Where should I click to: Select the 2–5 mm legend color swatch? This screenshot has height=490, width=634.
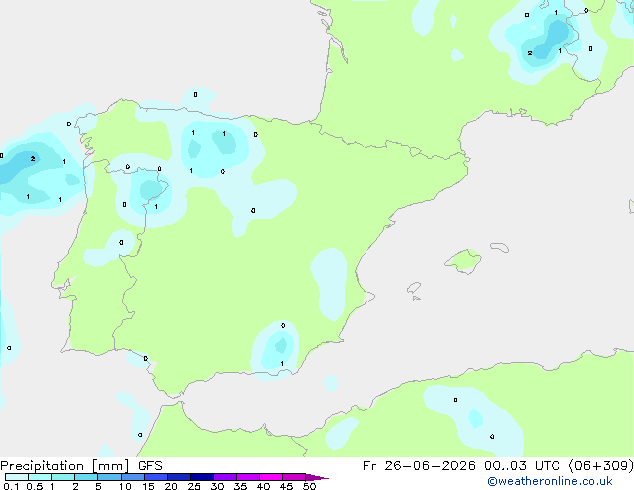pyautogui.click(x=86, y=477)
